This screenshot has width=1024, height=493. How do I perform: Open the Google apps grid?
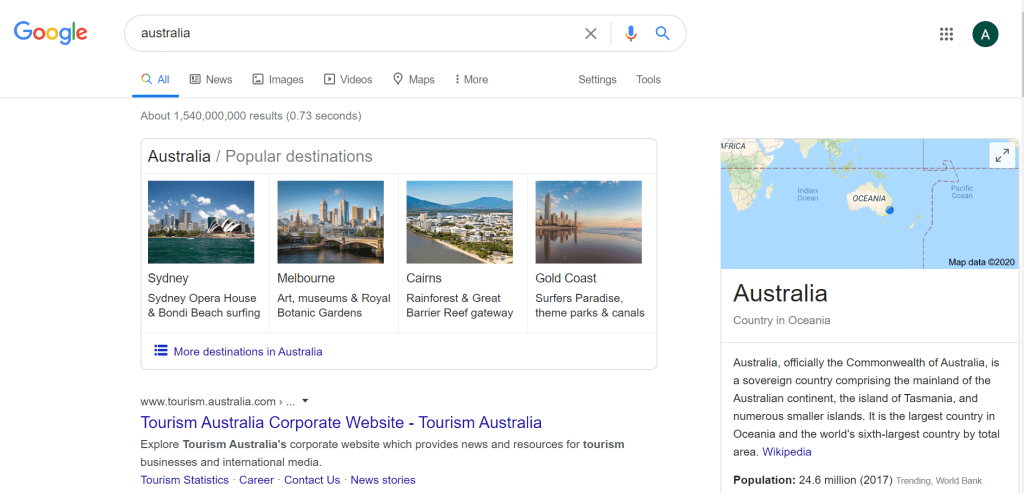coord(946,34)
